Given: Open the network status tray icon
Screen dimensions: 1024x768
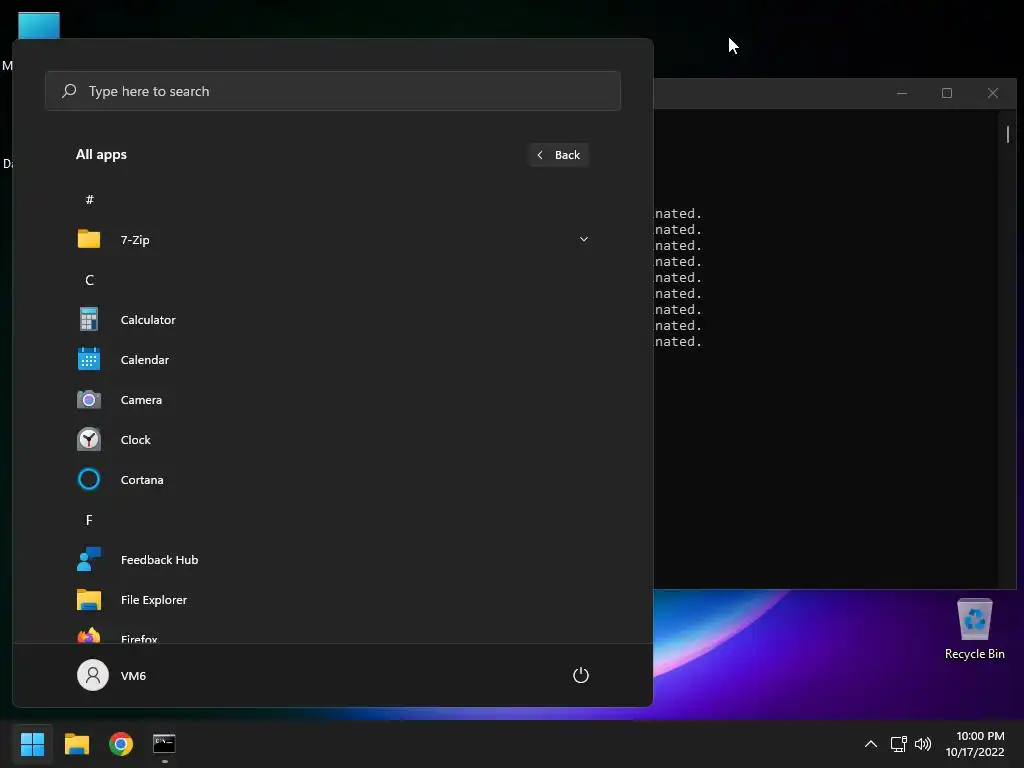Looking at the screenshot, I should (x=899, y=743).
